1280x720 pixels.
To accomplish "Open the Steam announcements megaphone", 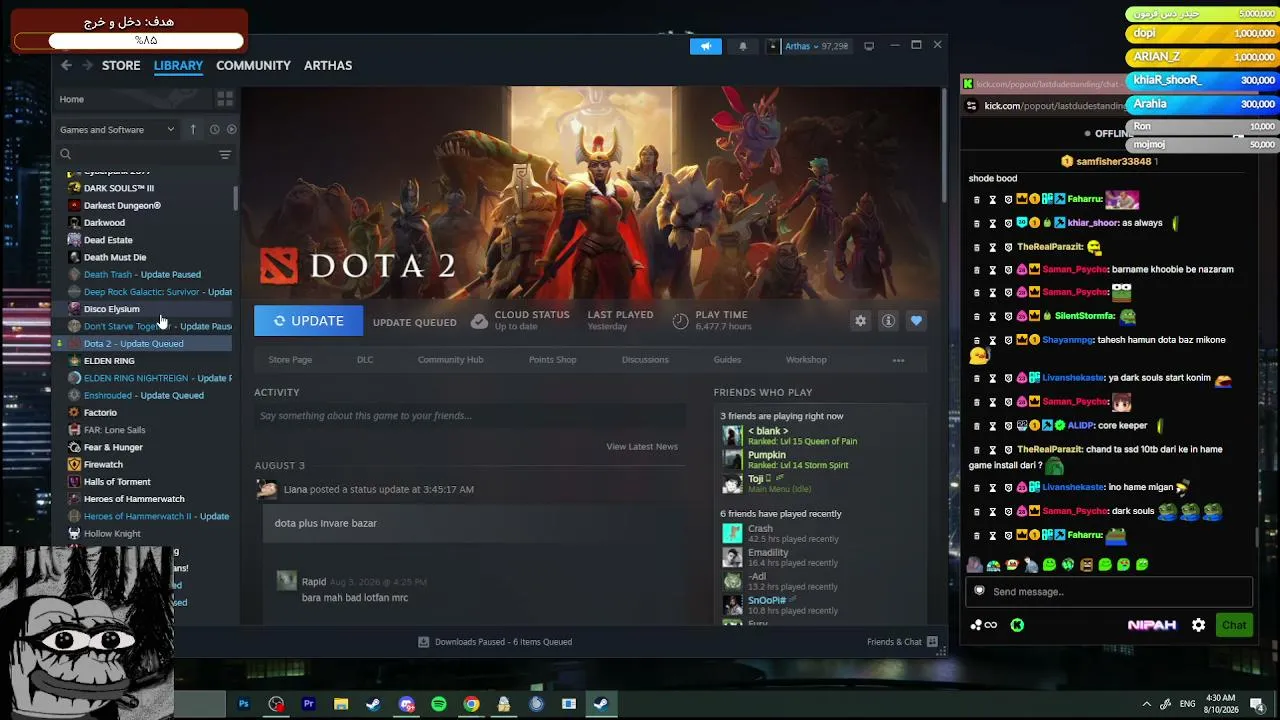I will [705, 46].
